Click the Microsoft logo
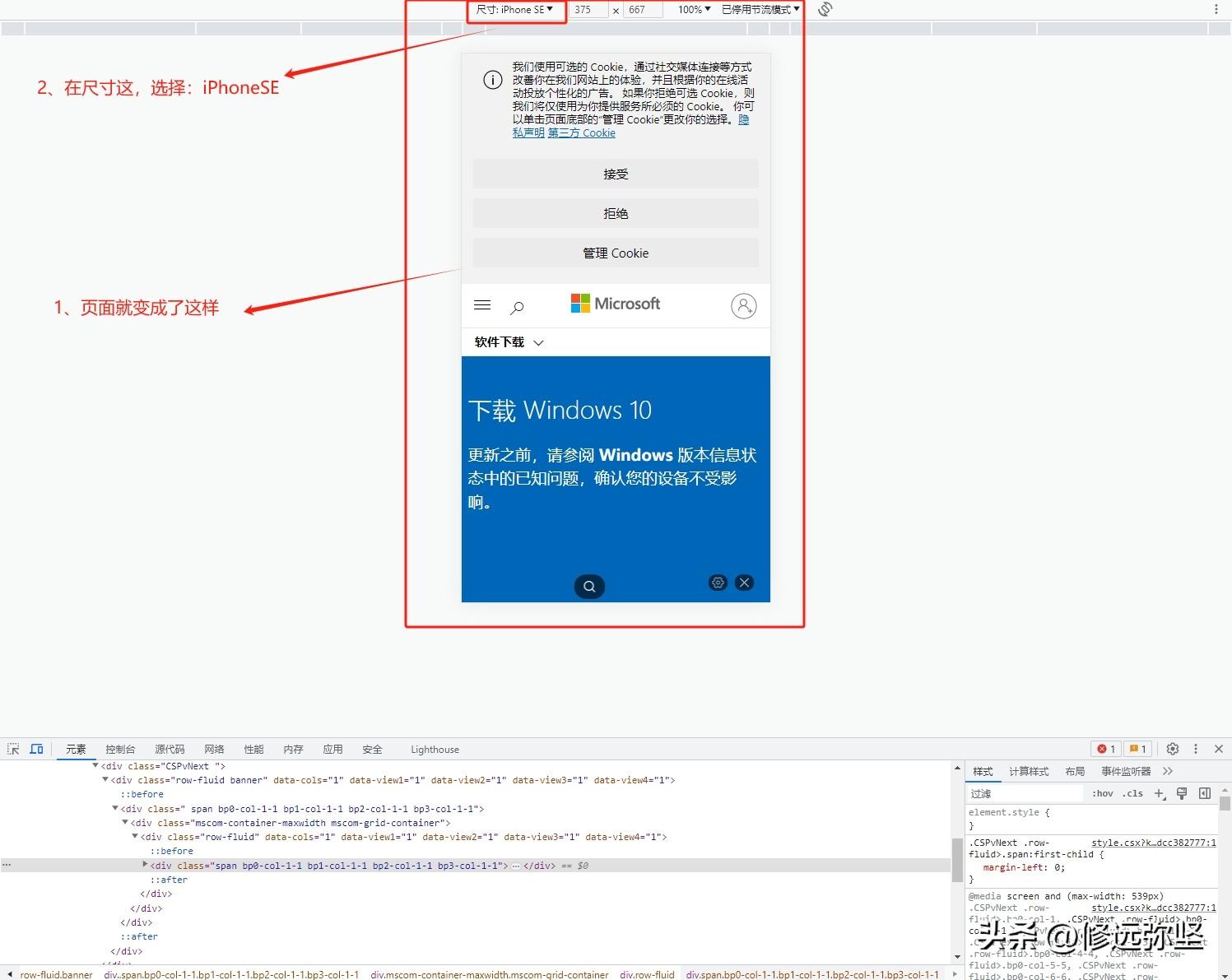The width and height of the screenshot is (1232, 980). click(616, 304)
